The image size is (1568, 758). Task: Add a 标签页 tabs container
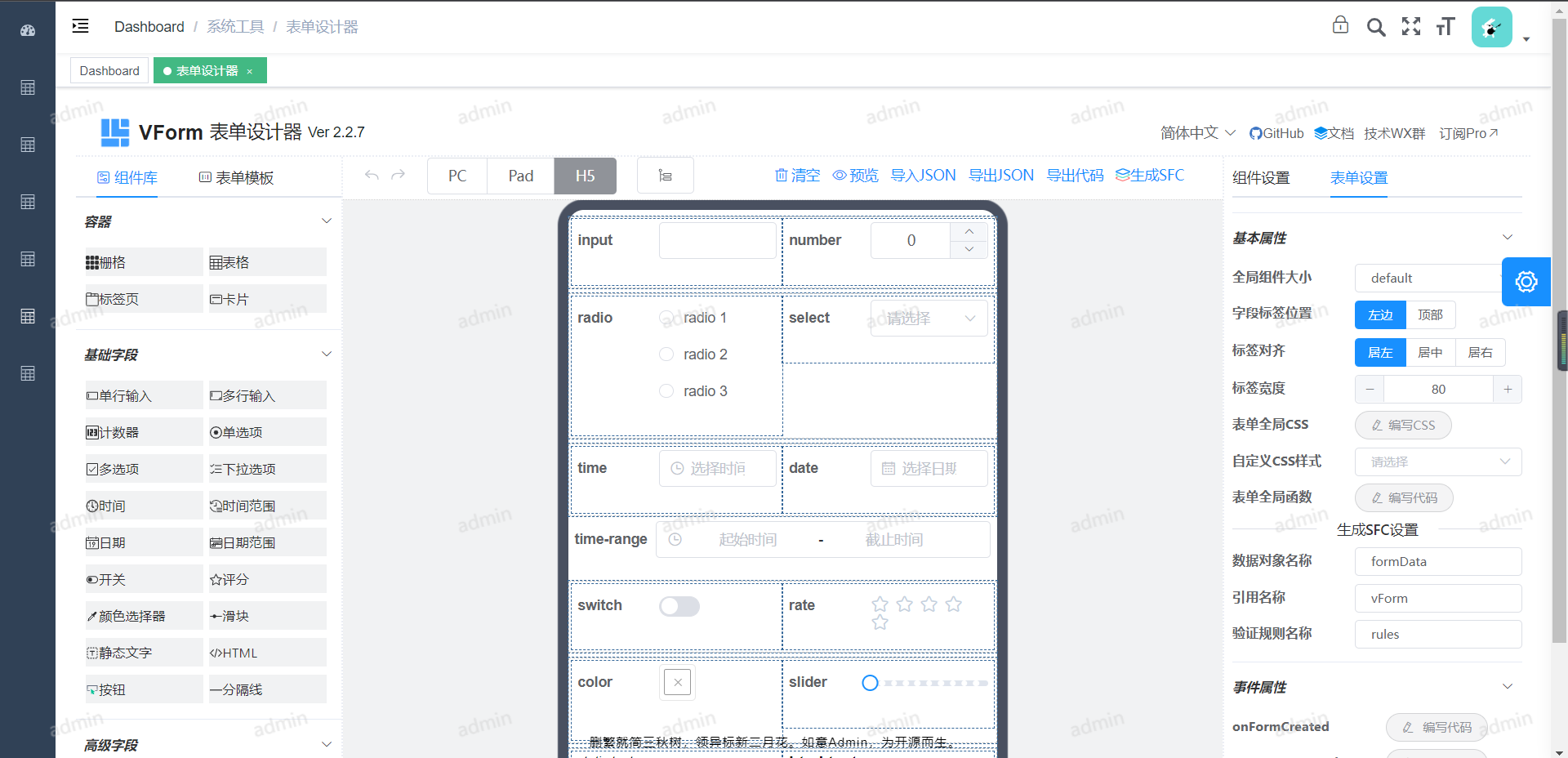tap(145, 299)
